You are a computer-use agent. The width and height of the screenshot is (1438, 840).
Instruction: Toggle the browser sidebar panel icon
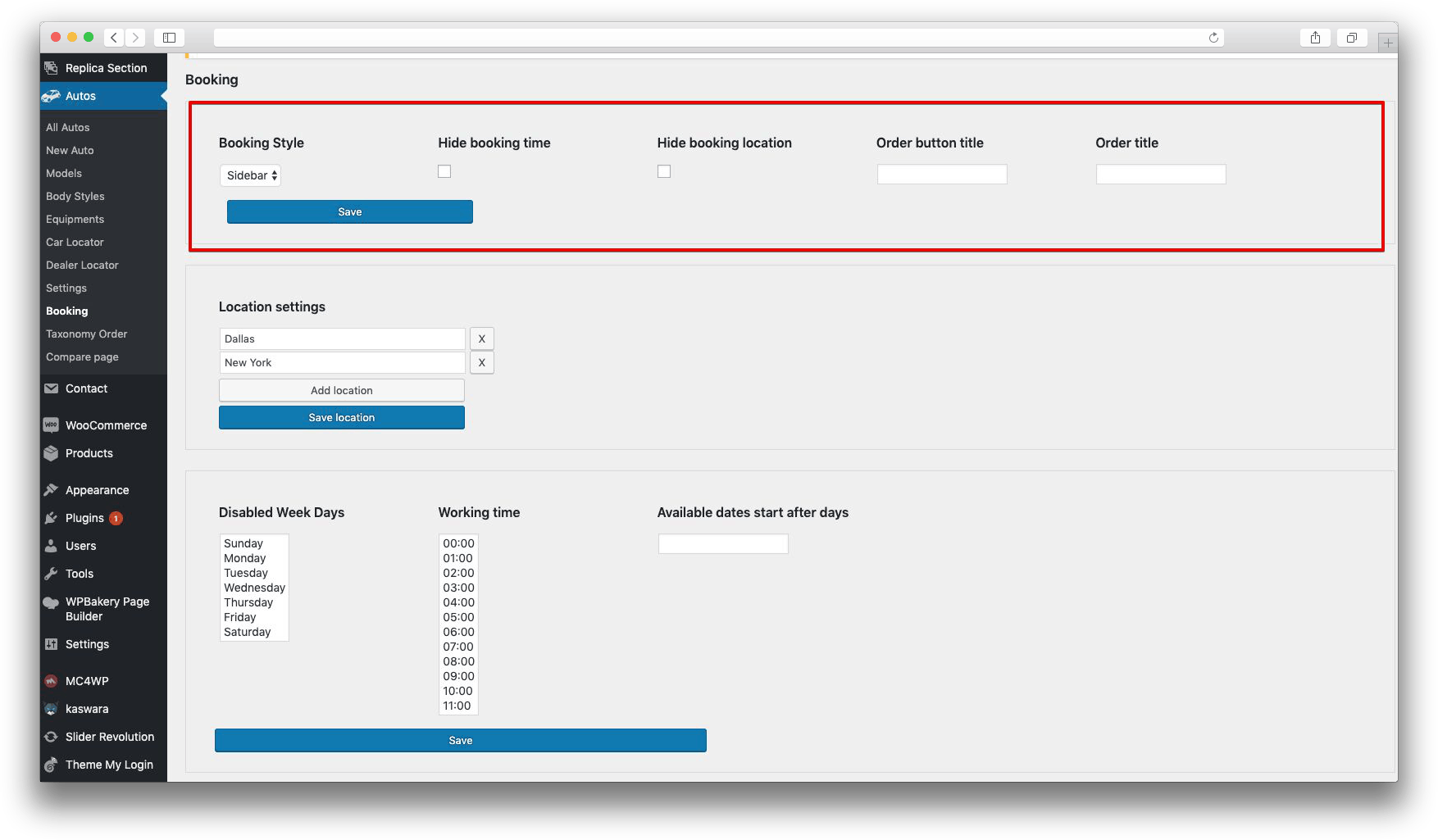(x=170, y=38)
